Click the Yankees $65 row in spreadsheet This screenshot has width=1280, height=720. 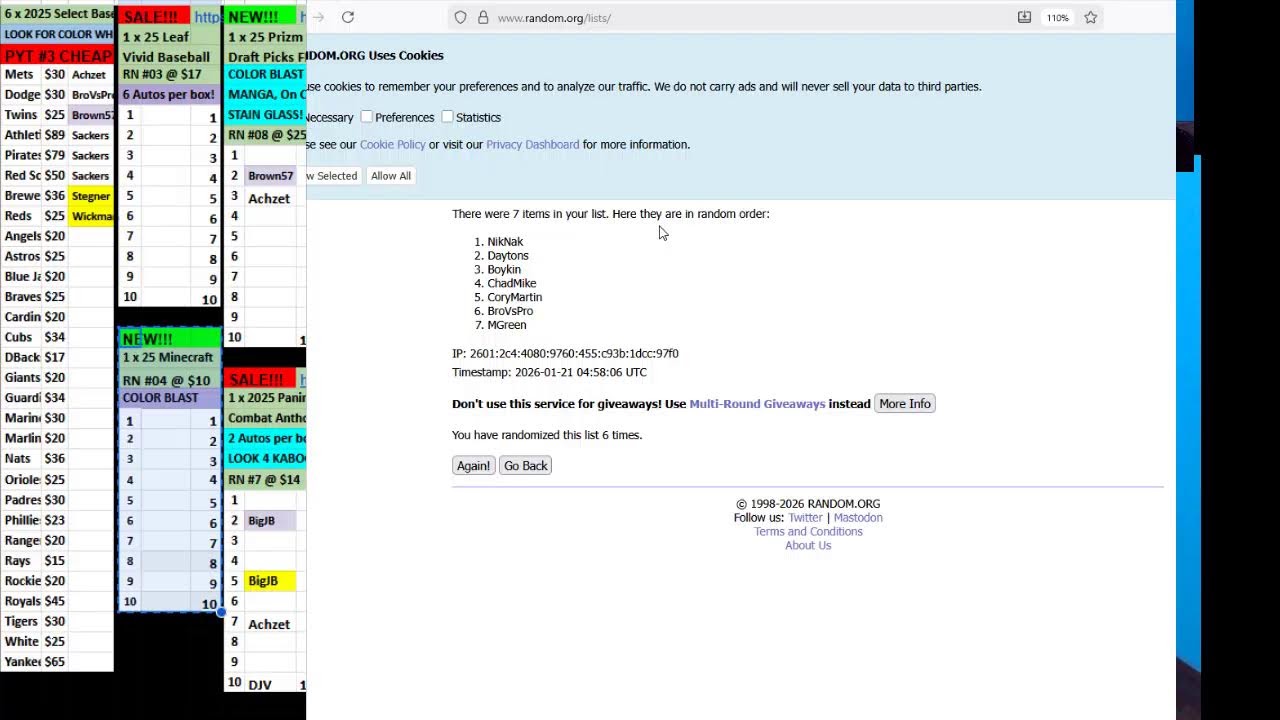[57, 662]
